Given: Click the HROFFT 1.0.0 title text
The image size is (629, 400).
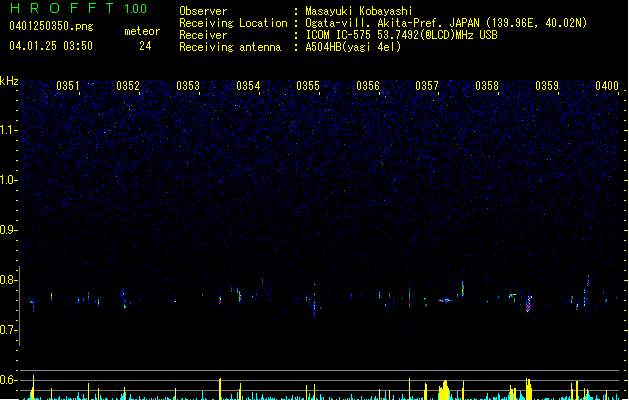Looking at the screenshot, I should [x=78, y=8].
